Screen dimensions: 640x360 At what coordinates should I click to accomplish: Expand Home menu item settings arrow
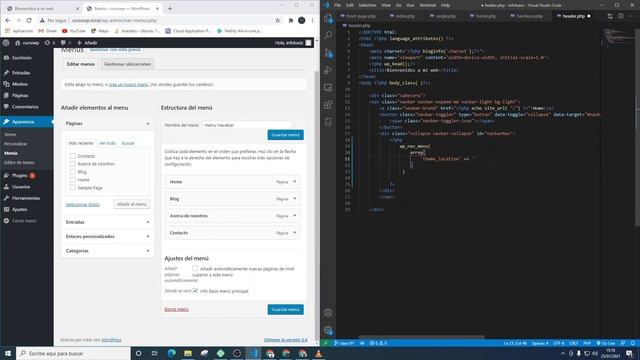coord(295,182)
